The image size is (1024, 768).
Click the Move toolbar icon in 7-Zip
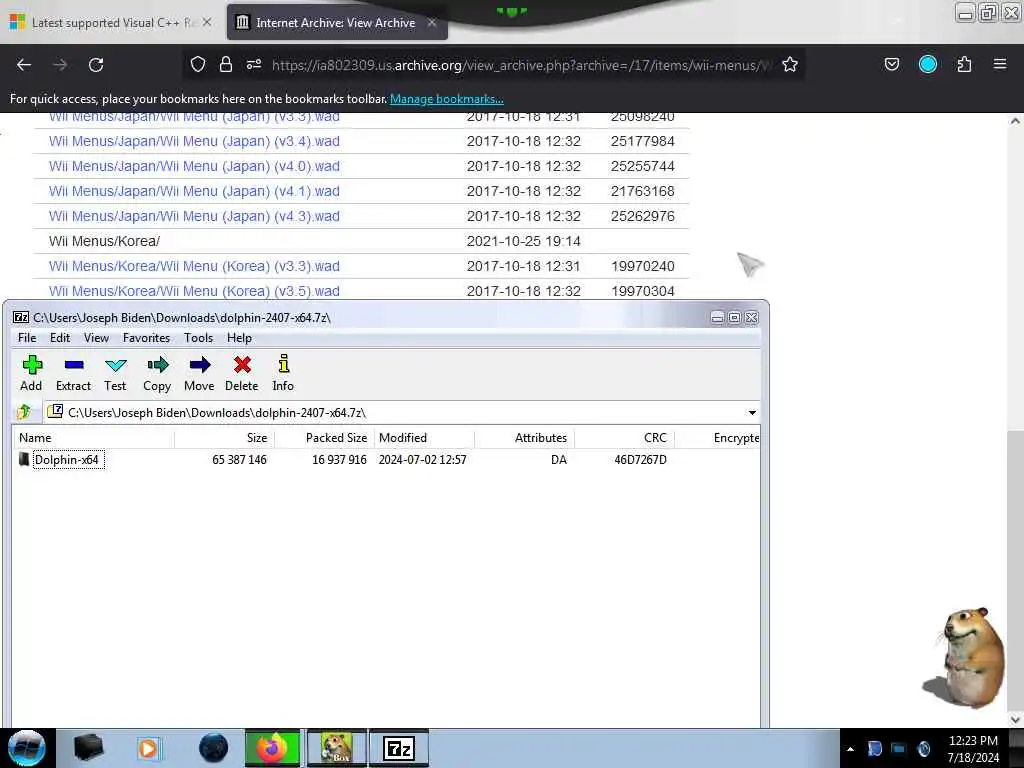[x=199, y=365]
